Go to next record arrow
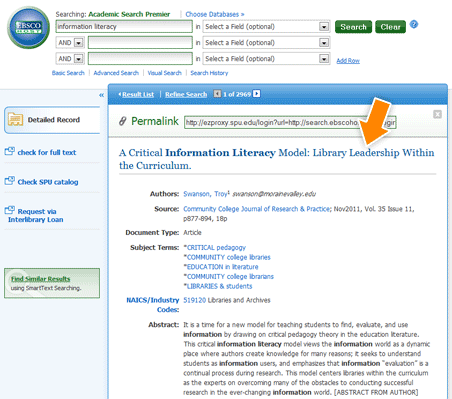452x399 pixels. tap(256, 94)
